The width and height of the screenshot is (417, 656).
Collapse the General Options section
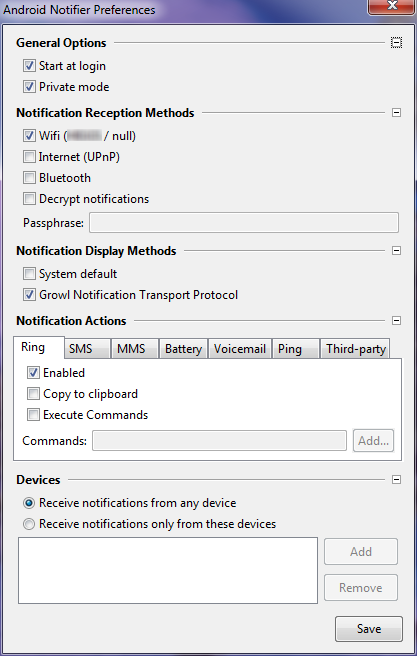pos(397,43)
